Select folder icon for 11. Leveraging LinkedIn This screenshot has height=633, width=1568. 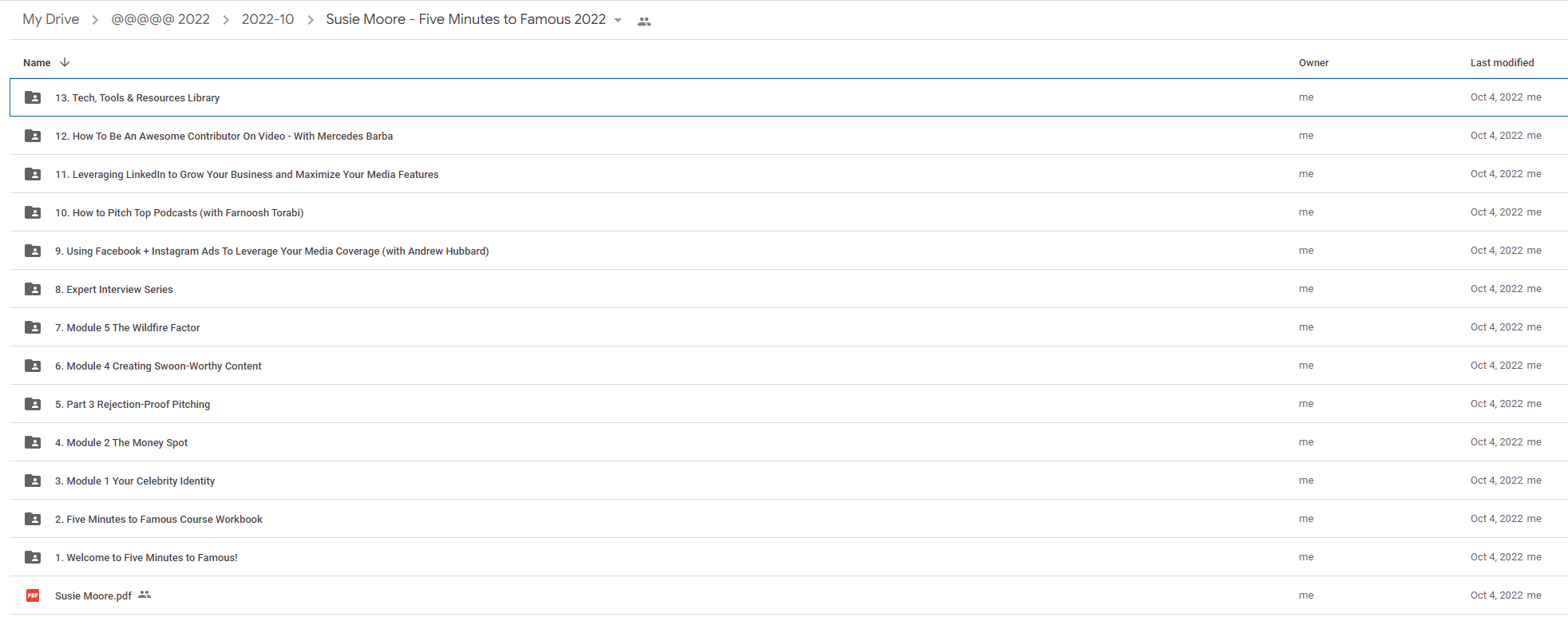coord(33,174)
